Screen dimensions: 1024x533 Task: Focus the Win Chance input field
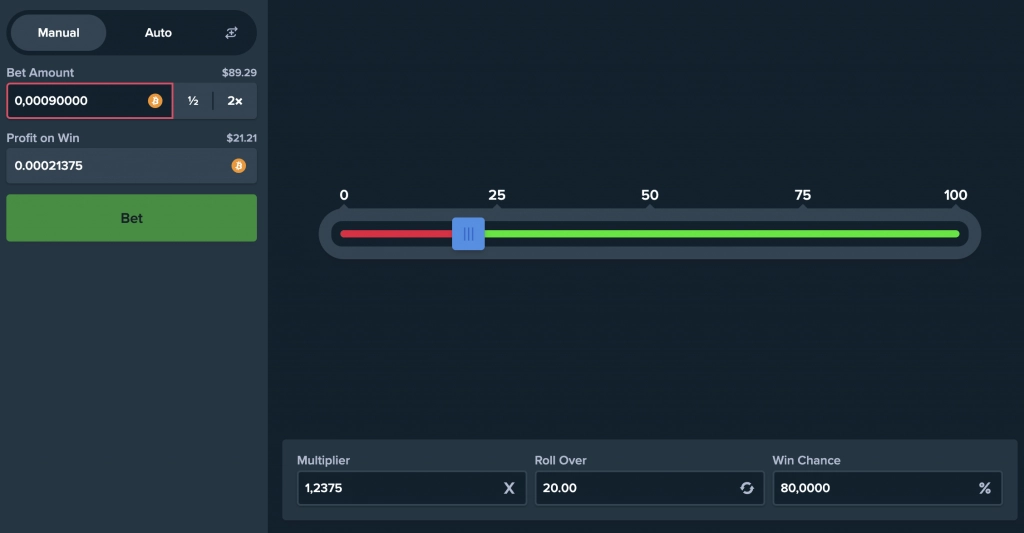click(887, 488)
